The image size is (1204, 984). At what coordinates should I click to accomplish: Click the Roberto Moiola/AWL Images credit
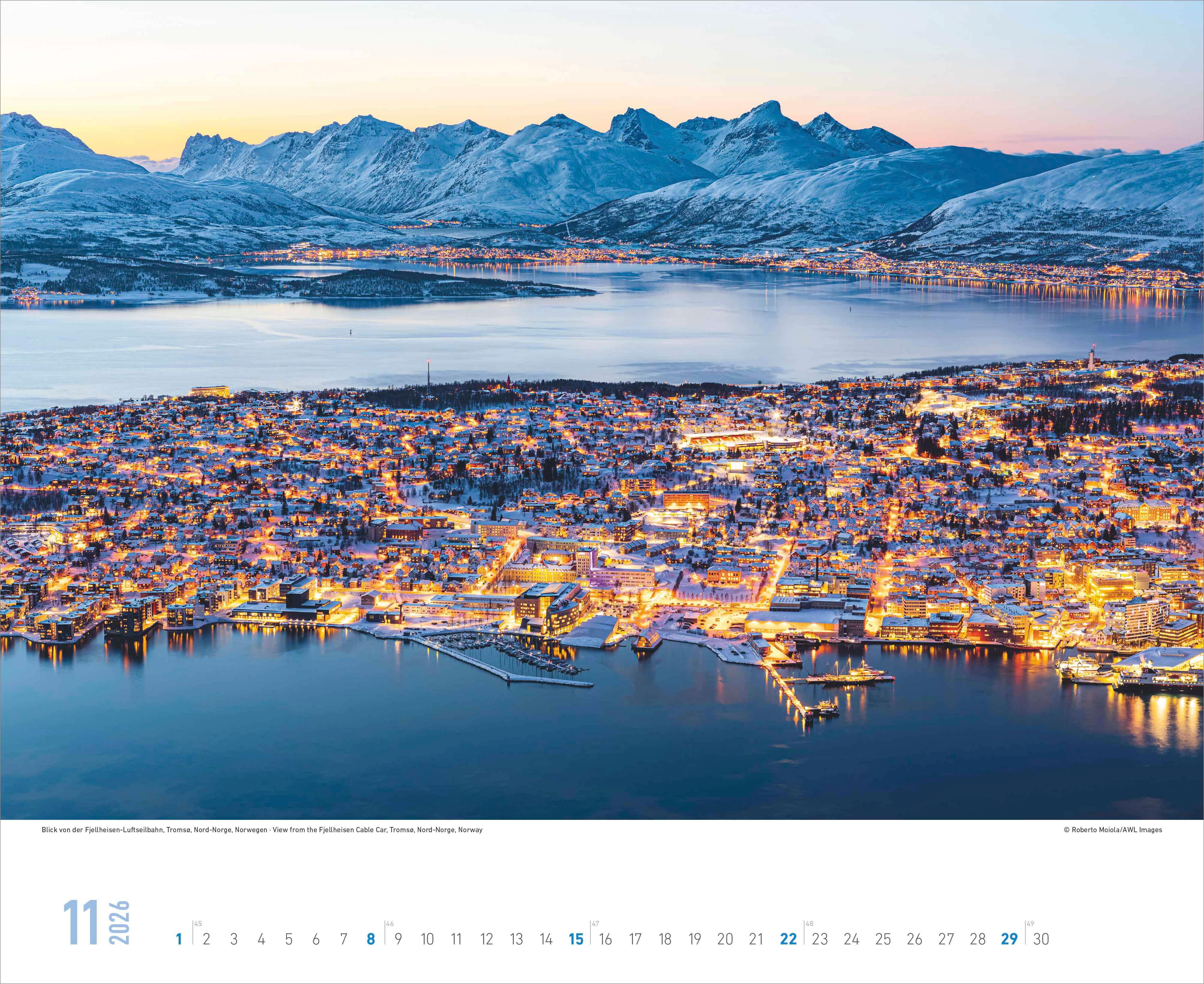[1113, 829]
